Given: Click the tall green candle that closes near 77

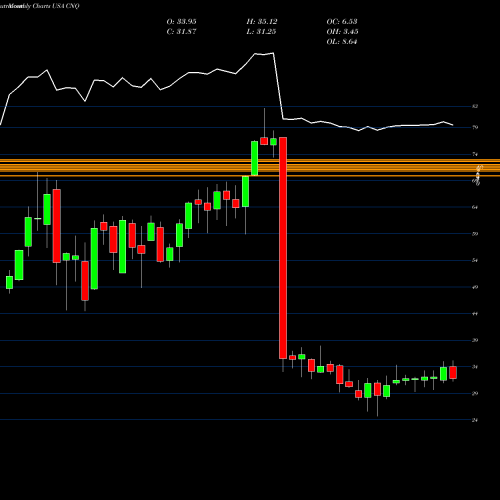Looking at the screenshot, I should click(255, 158).
